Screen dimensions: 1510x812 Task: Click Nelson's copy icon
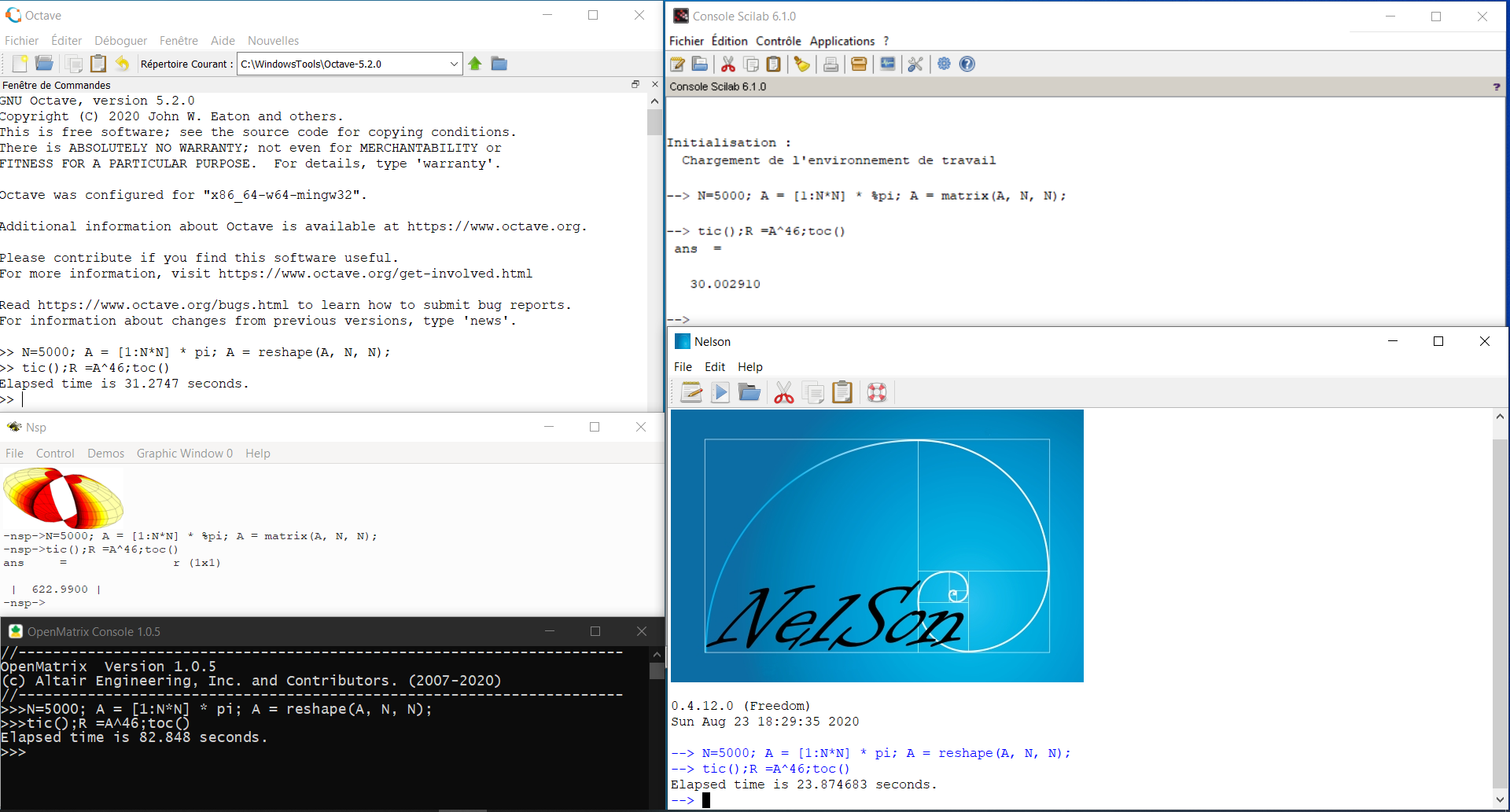(x=814, y=392)
